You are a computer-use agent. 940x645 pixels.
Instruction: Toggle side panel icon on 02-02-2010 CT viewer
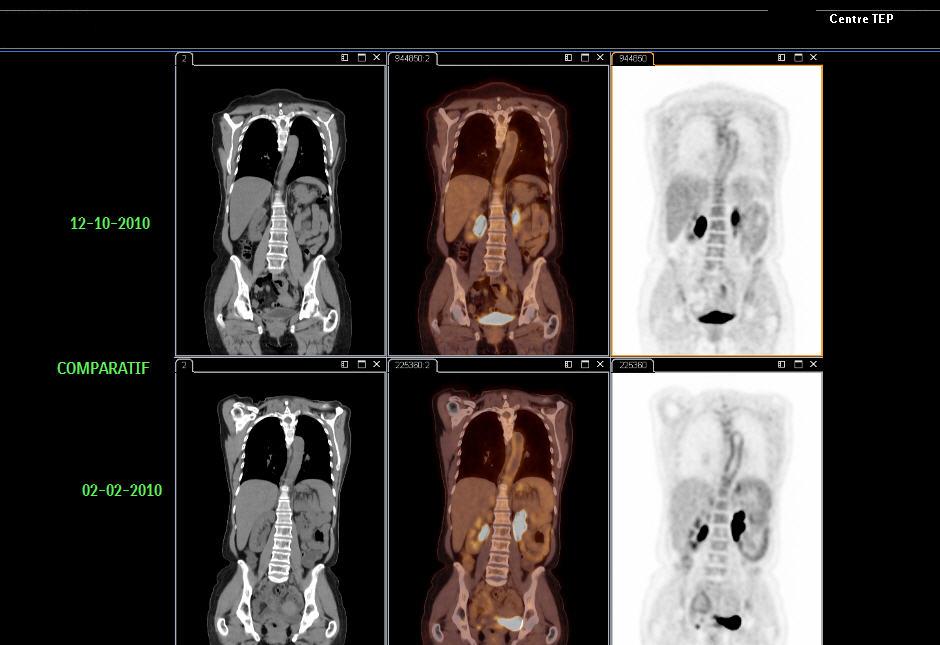click(345, 364)
